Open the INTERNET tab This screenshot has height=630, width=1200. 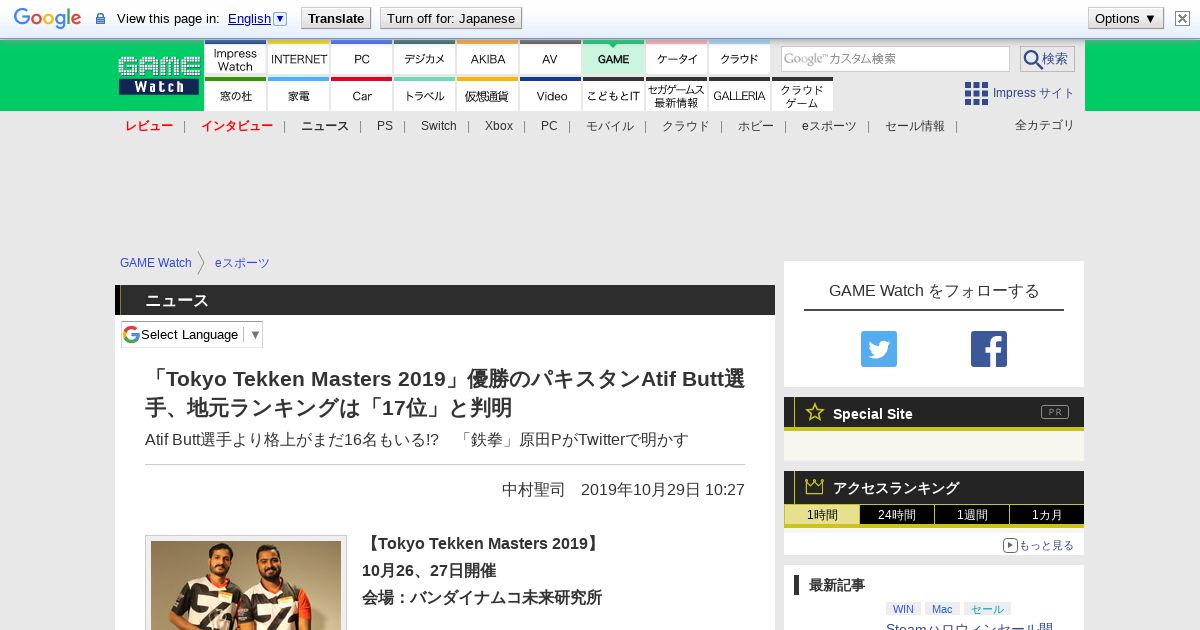(x=299, y=59)
